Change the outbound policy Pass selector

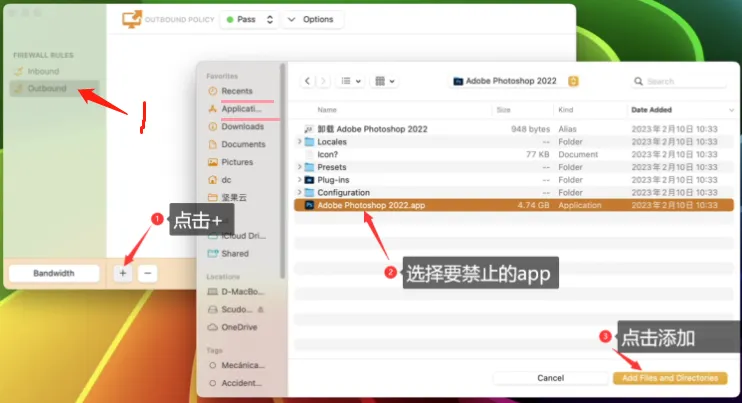249,19
